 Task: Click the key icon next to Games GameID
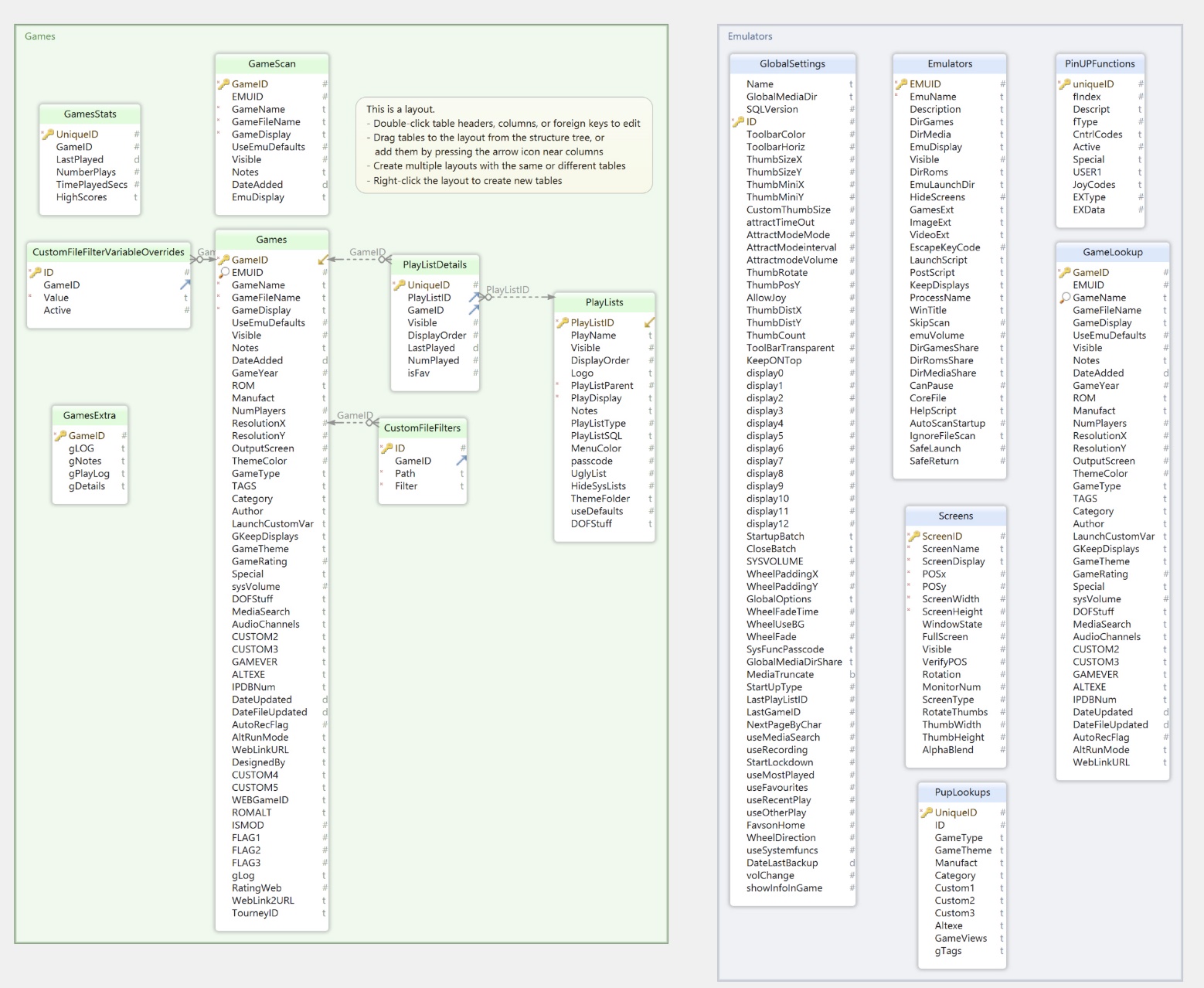[x=223, y=261]
